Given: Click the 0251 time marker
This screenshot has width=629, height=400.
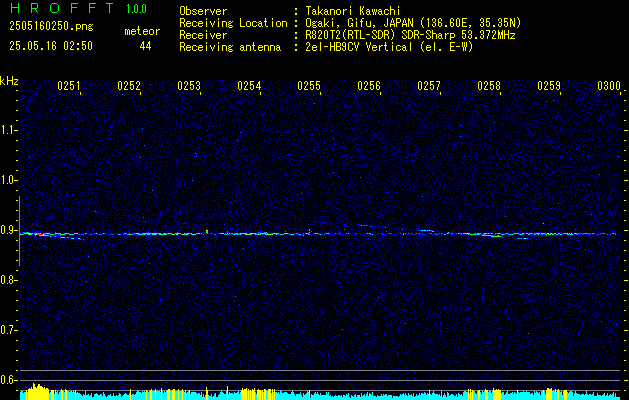Looking at the screenshot, I should coord(69,86).
